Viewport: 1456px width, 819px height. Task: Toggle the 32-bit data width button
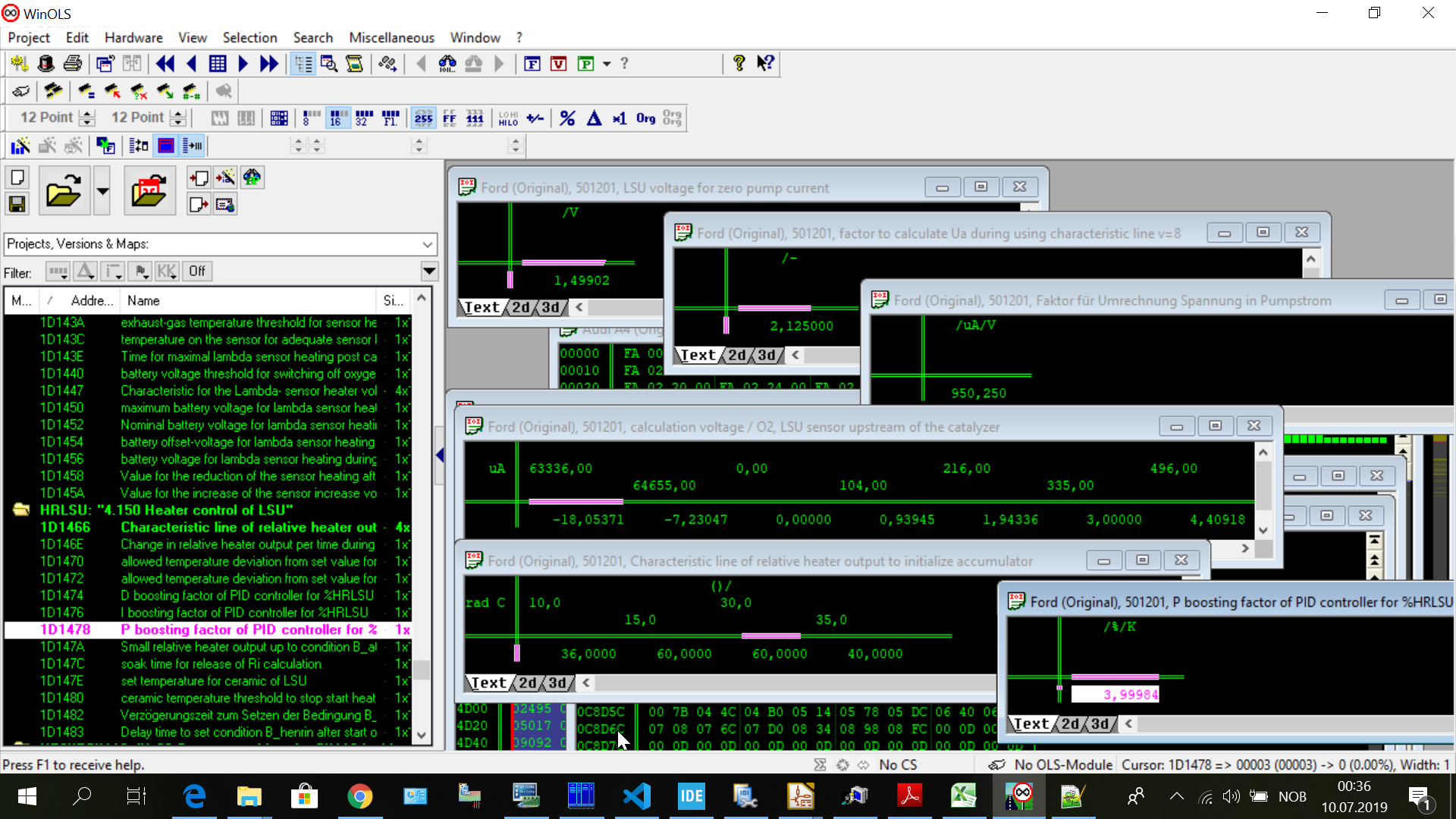click(x=364, y=118)
